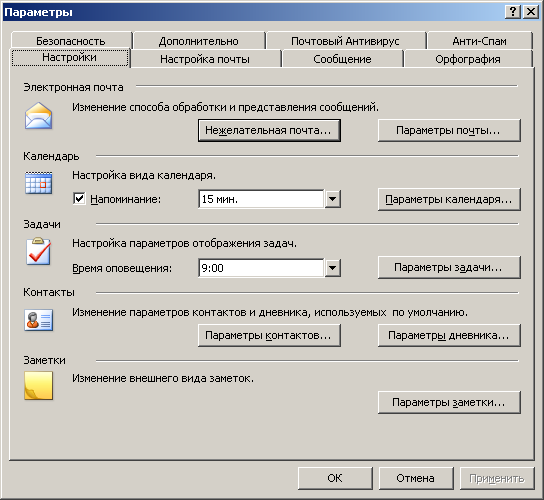Confirm with the OK button
This screenshot has height=500, width=544.
pos(335,478)
